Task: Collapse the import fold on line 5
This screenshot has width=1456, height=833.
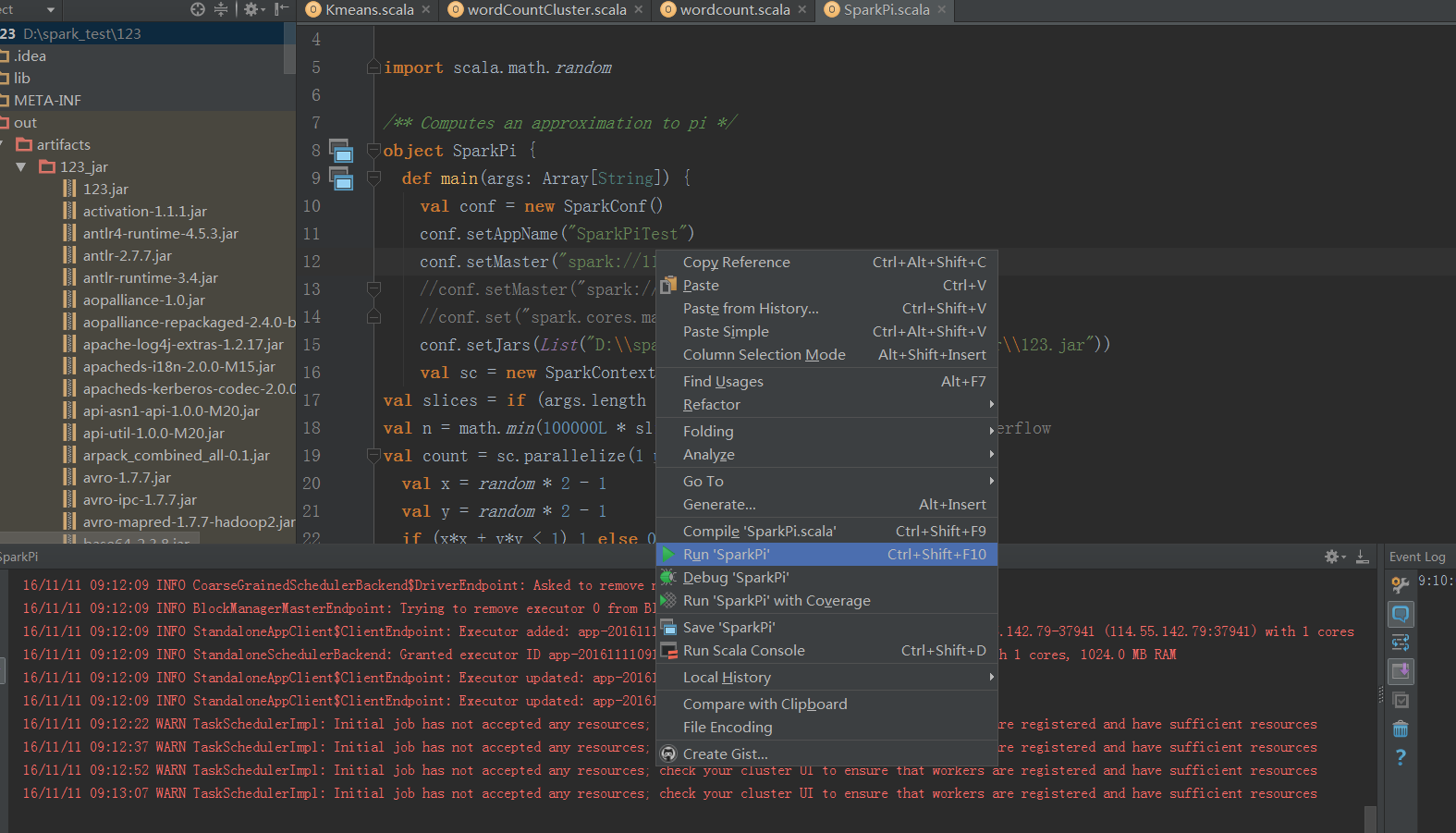Action: [373, 67]
